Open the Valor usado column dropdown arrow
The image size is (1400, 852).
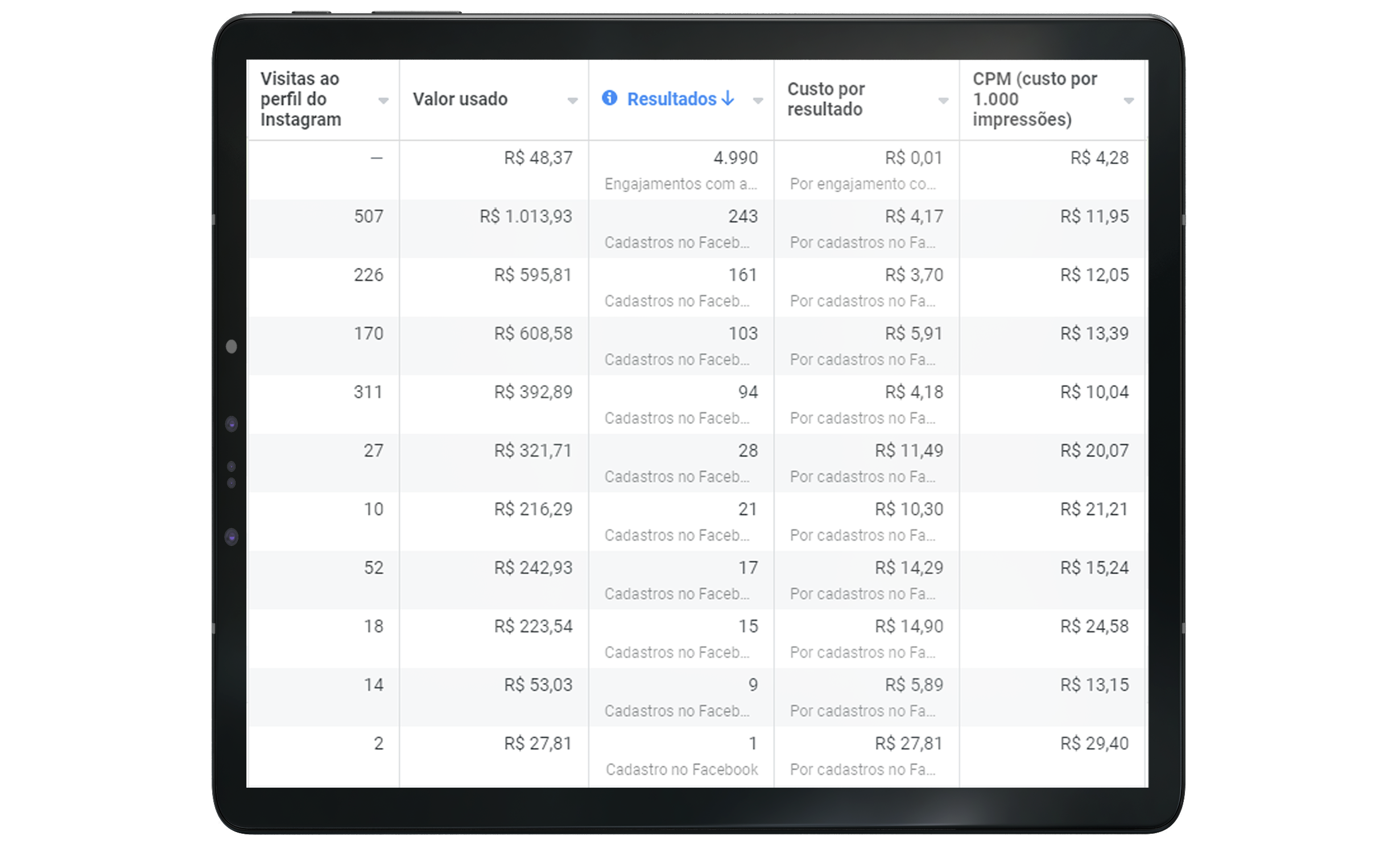coord(572,101)
